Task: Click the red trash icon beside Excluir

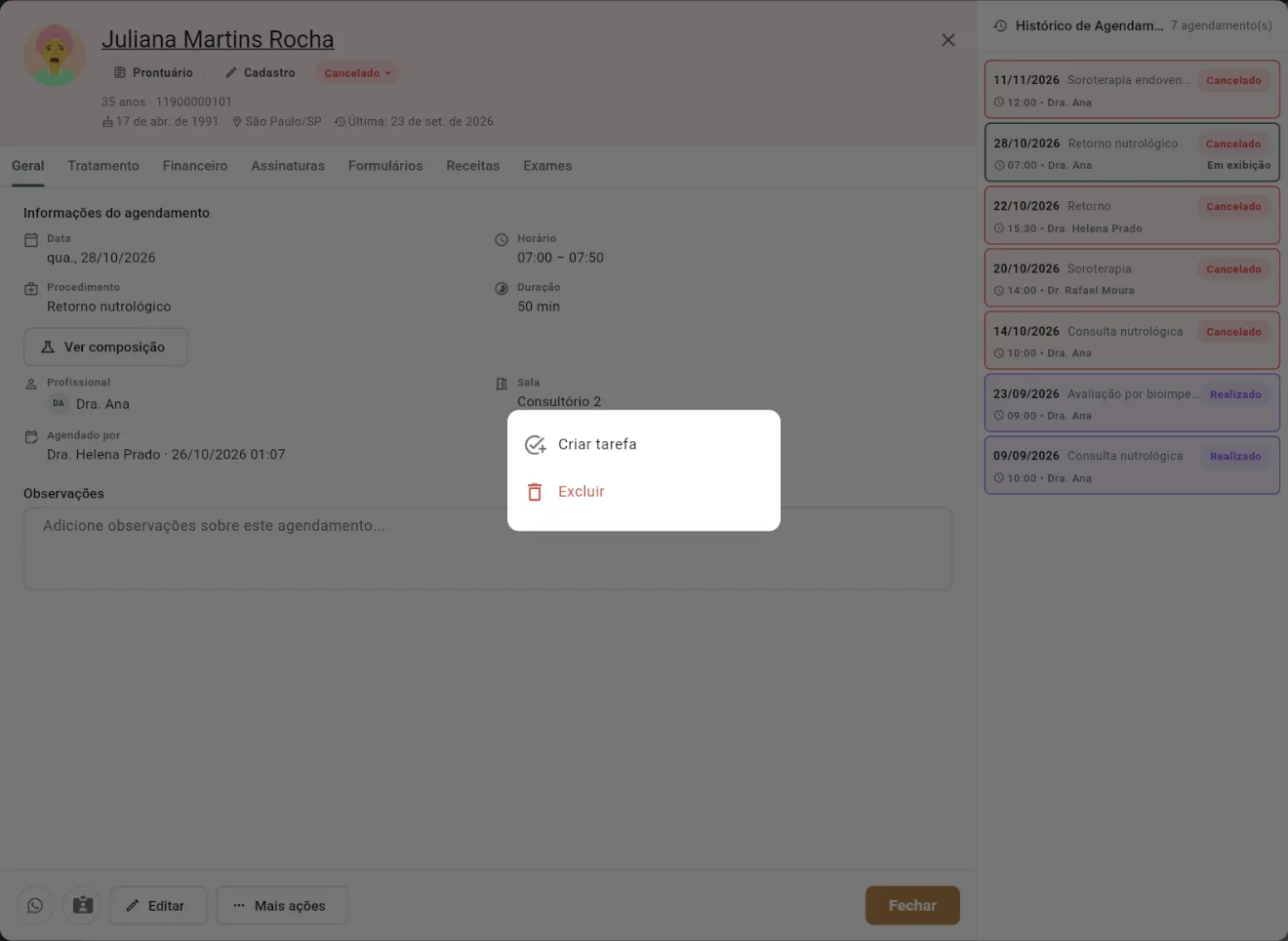Action: [x=535, y=492]
